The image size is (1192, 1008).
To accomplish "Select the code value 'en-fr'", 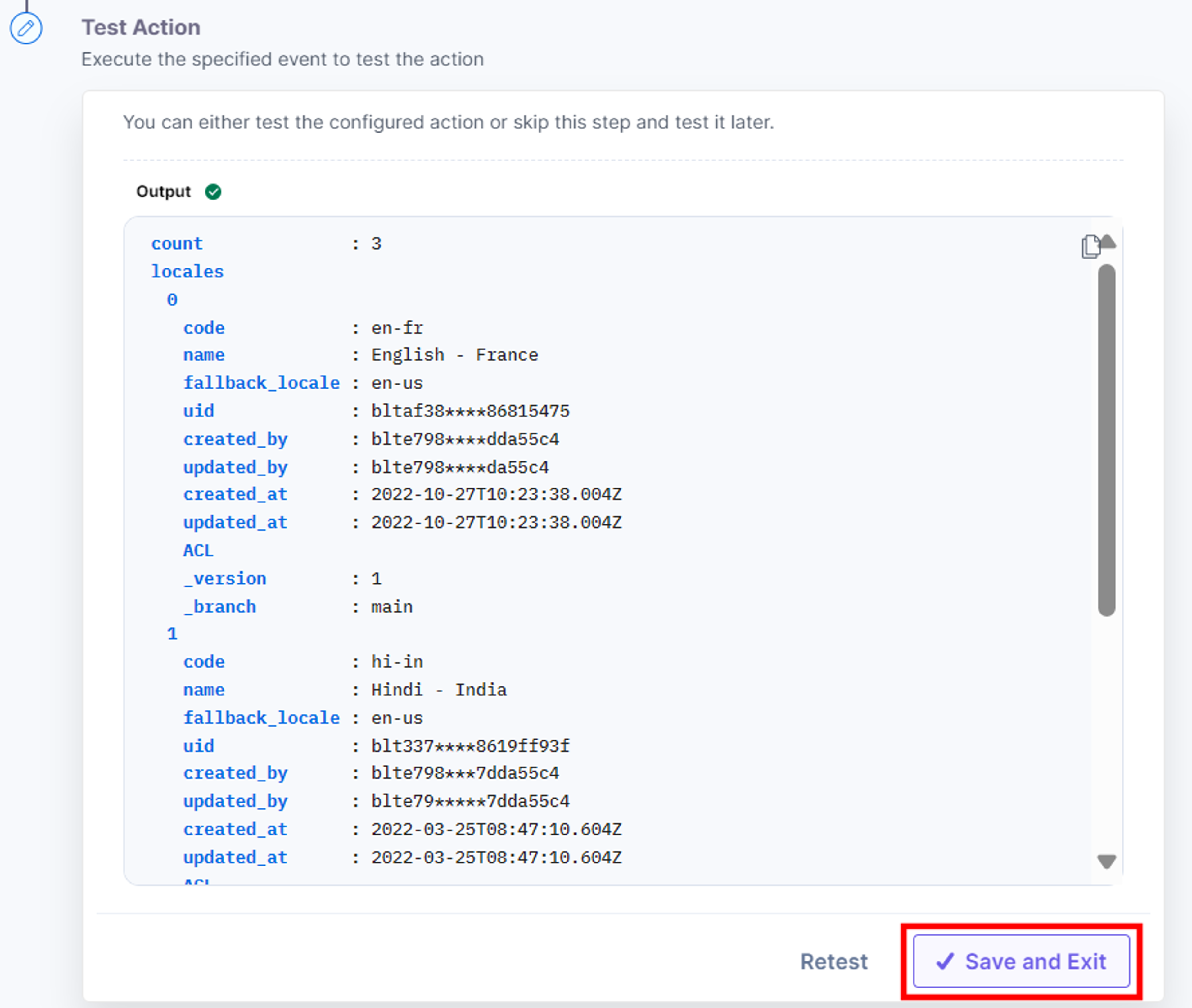I will (397, 328).
